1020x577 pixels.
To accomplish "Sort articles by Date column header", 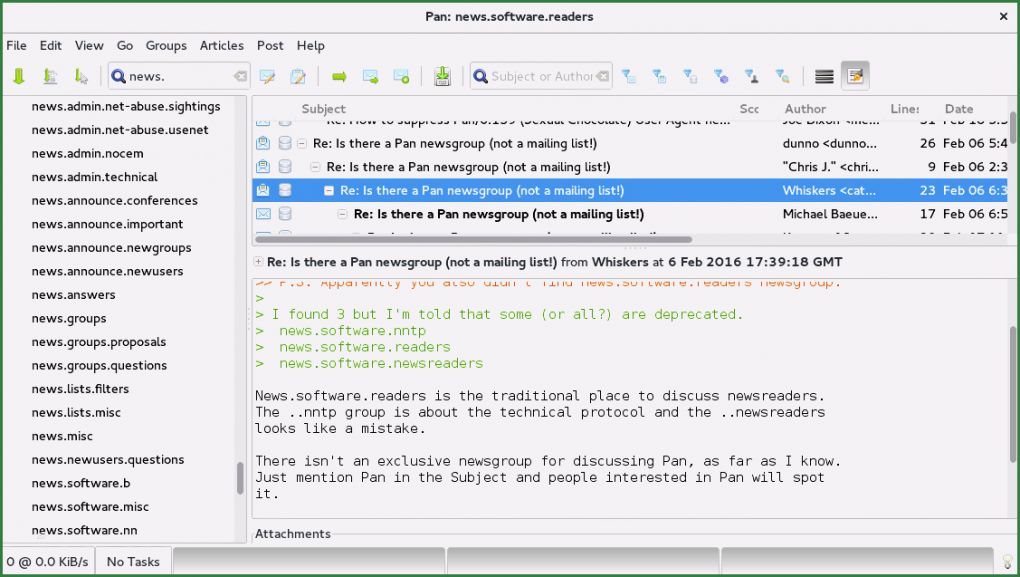I will tap(958, 109).
